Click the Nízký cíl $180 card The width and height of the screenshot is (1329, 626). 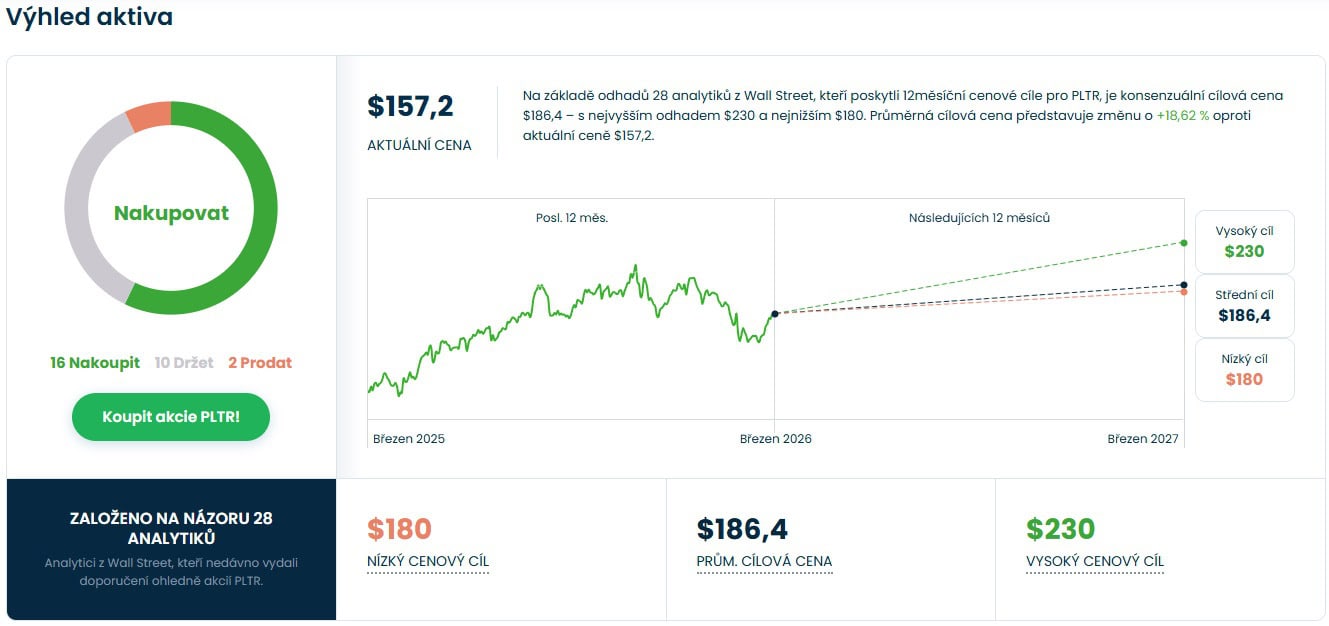click(x=1244, y=370)
